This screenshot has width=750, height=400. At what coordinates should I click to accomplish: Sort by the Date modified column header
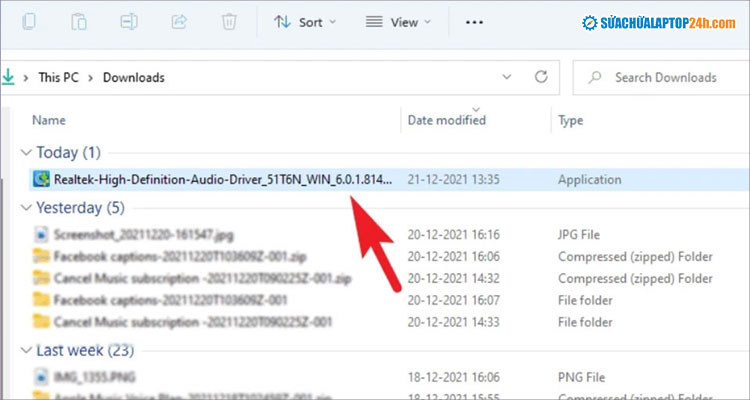pyautogui.click(x=447, y=120)
